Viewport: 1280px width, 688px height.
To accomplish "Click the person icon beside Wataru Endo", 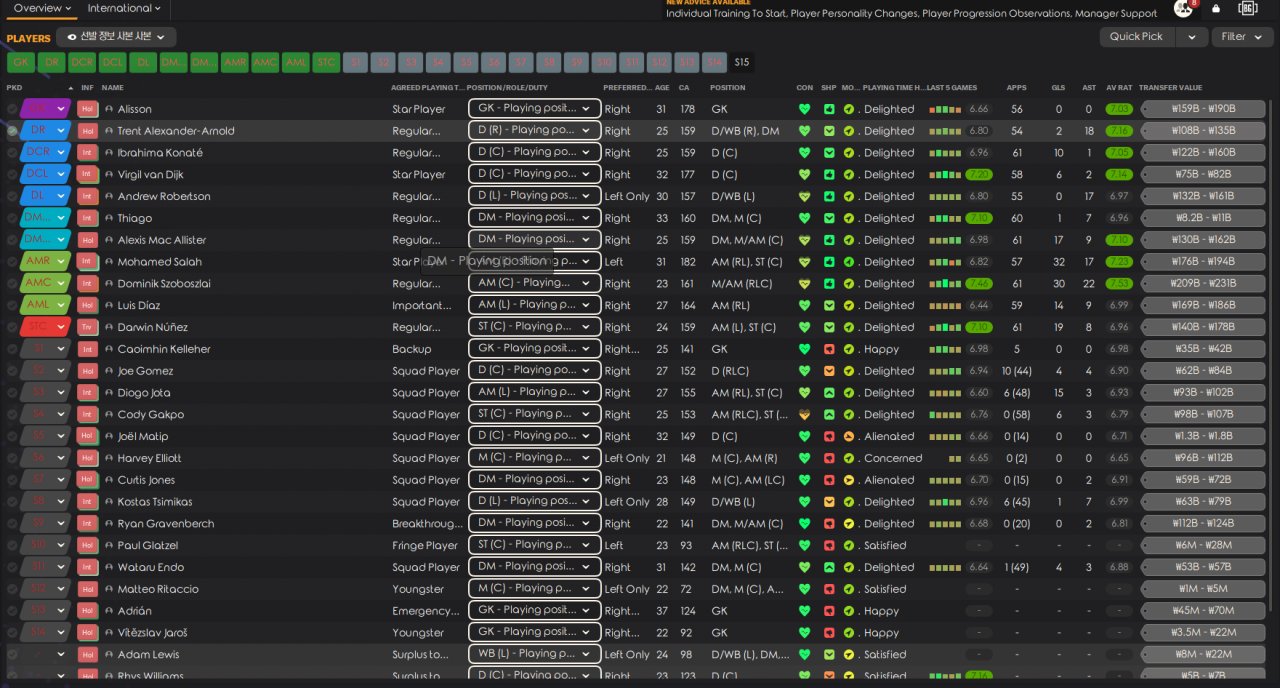I will tap(109, 567).
